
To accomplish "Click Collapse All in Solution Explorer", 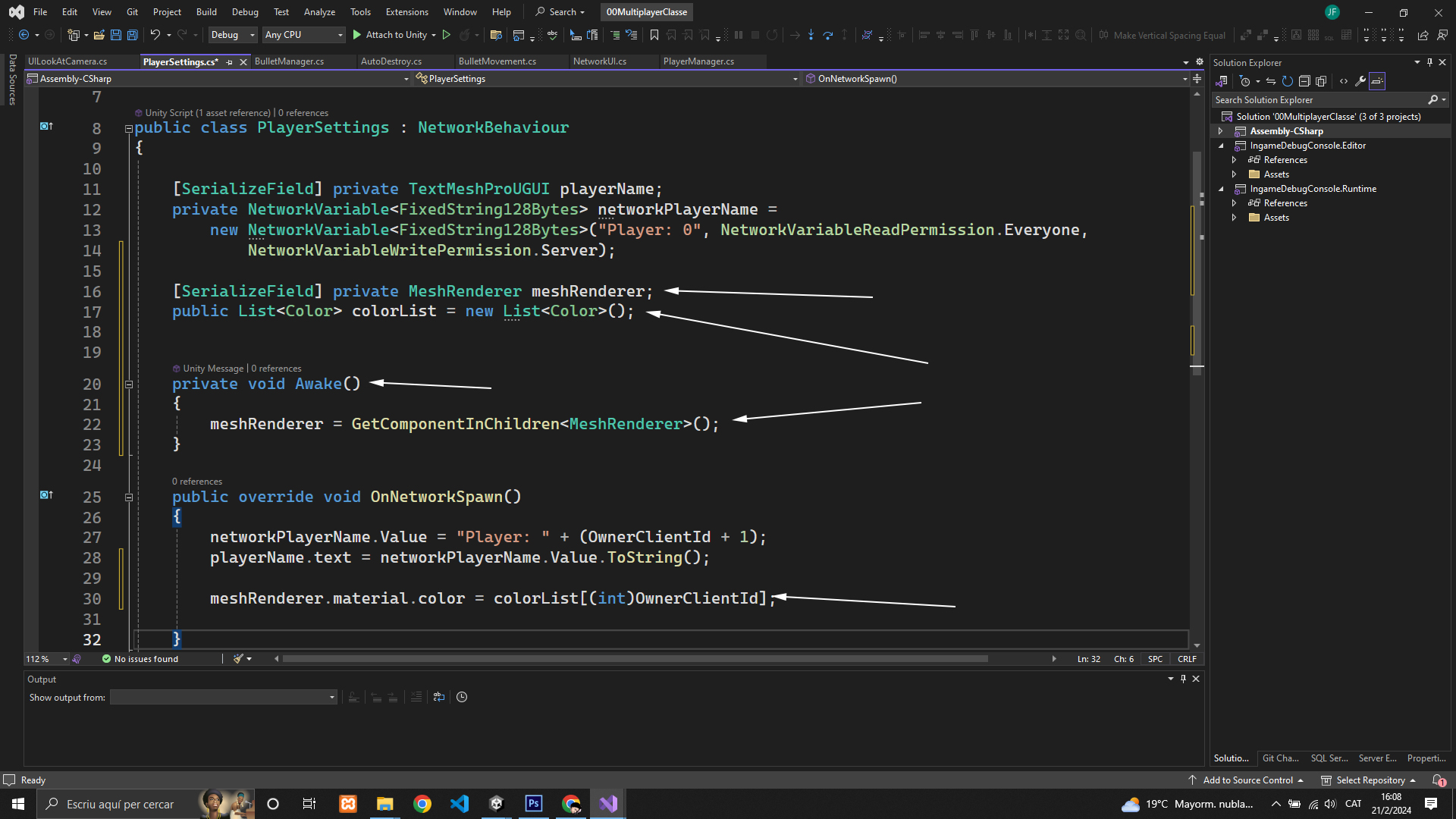I will pyautogui.click(x=1304, y=81).
